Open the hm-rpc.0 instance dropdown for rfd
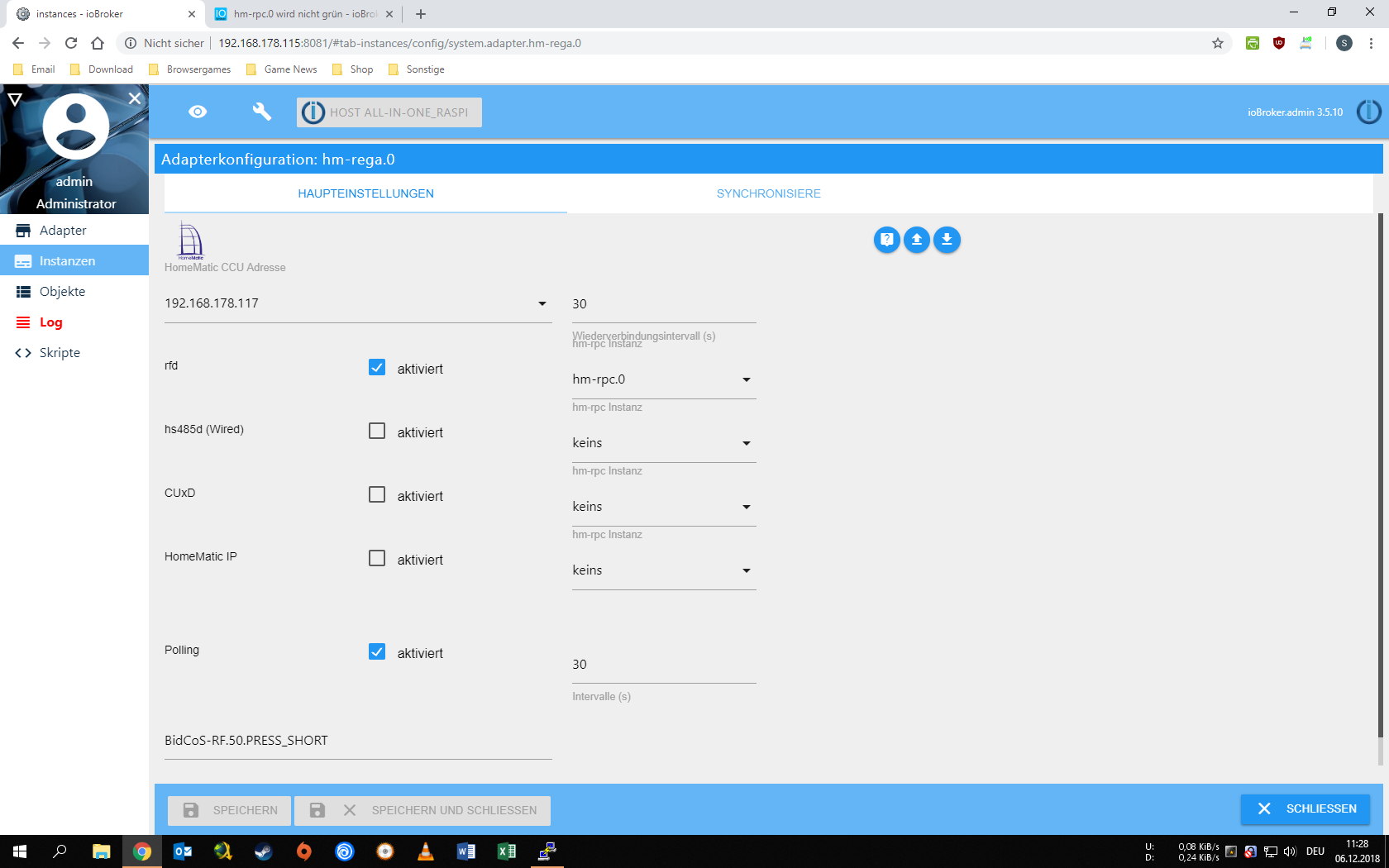 coord(664,379)
